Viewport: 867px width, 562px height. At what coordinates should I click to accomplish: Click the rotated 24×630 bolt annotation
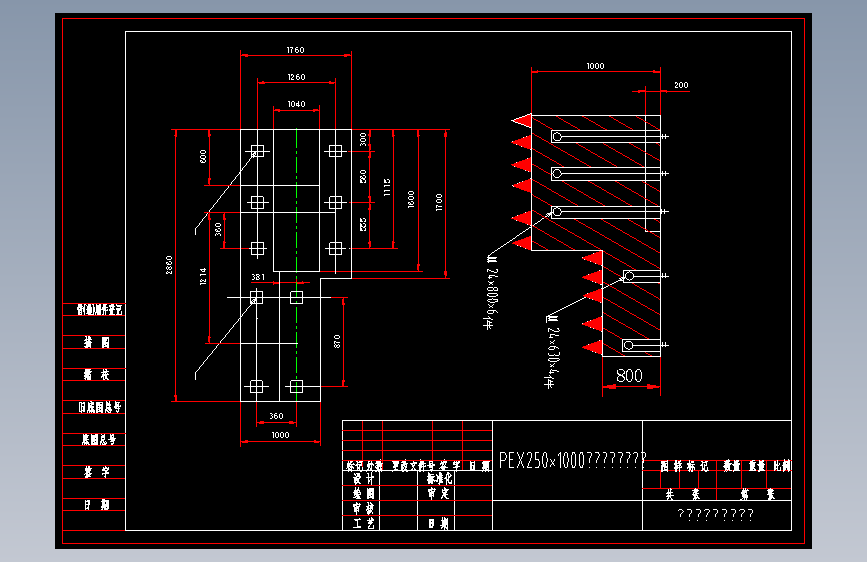point(553,352)
